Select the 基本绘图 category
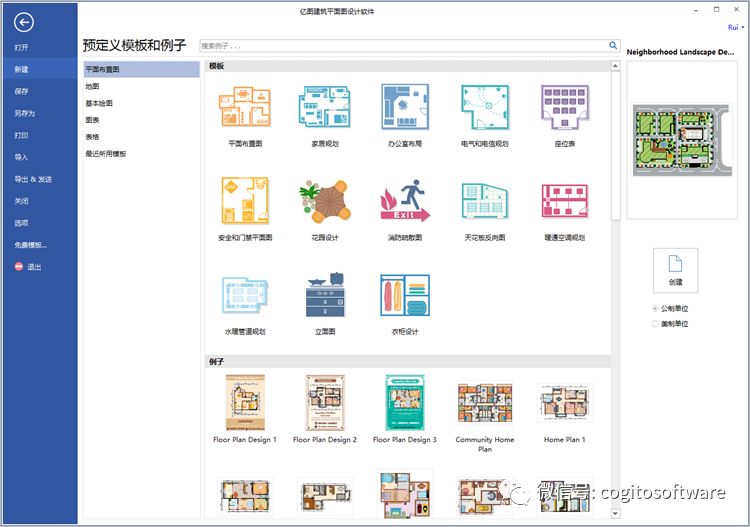The width and height of the screenshot is (750, 527). pos(142,103)
